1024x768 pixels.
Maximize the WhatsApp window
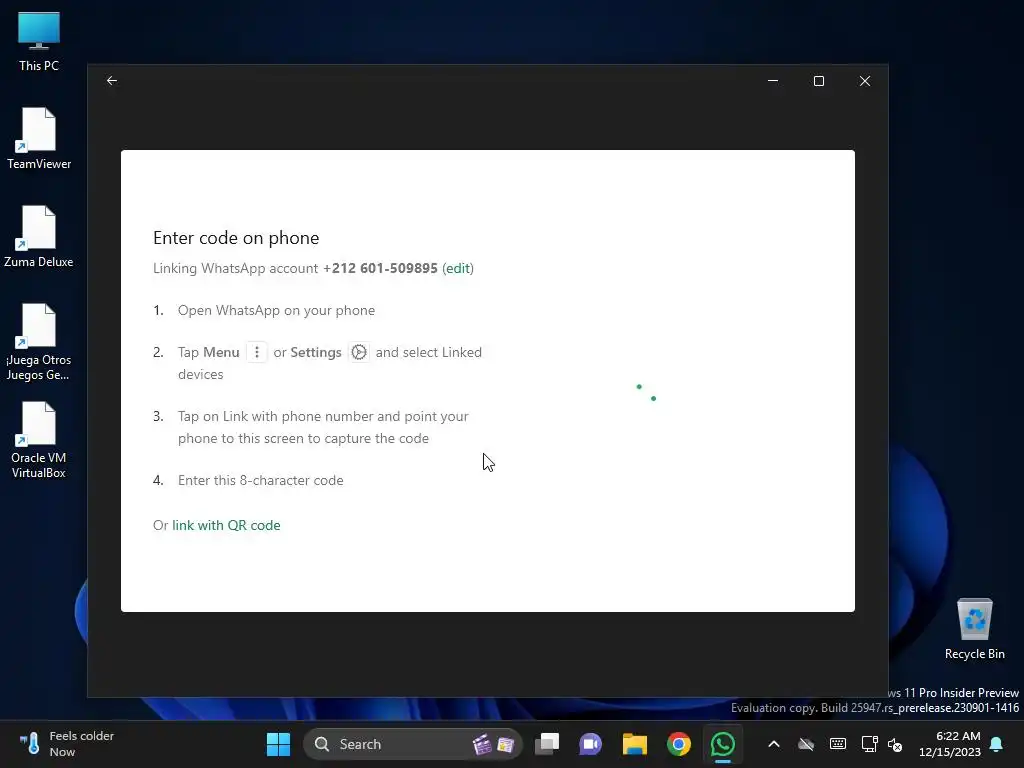(x=819, y=80)
